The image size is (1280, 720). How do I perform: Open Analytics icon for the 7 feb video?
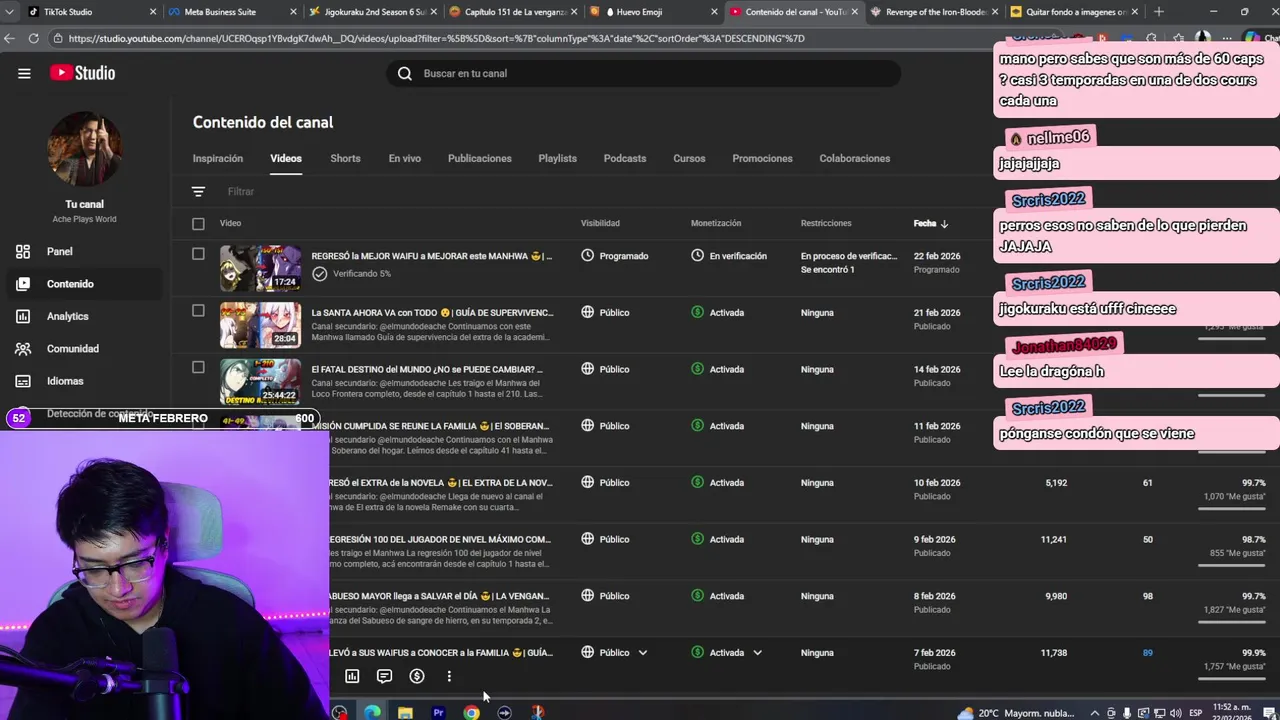click(352, 676)
